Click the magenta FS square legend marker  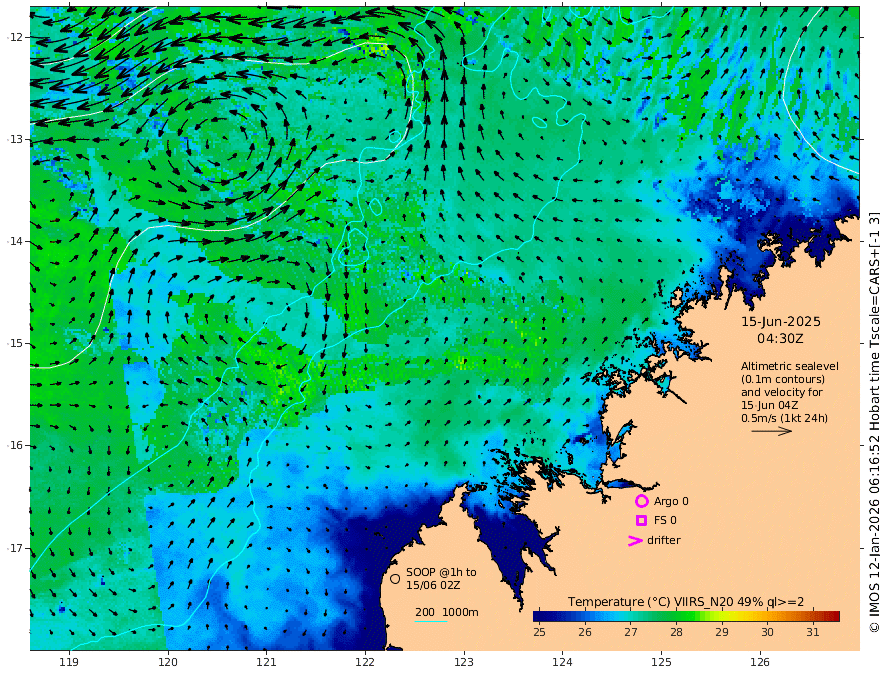[x=641, y=521]
